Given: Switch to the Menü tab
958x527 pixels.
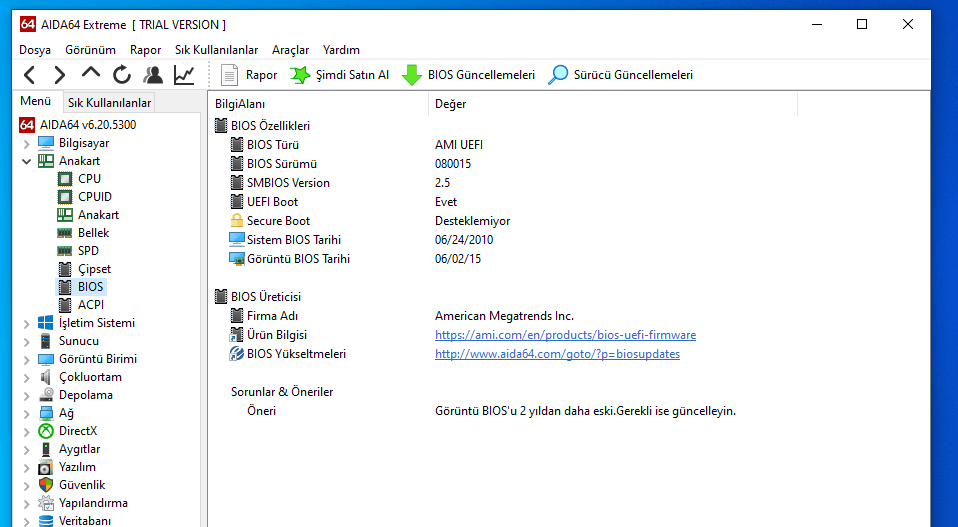Looking at the screenshot, I should point(35,101).
